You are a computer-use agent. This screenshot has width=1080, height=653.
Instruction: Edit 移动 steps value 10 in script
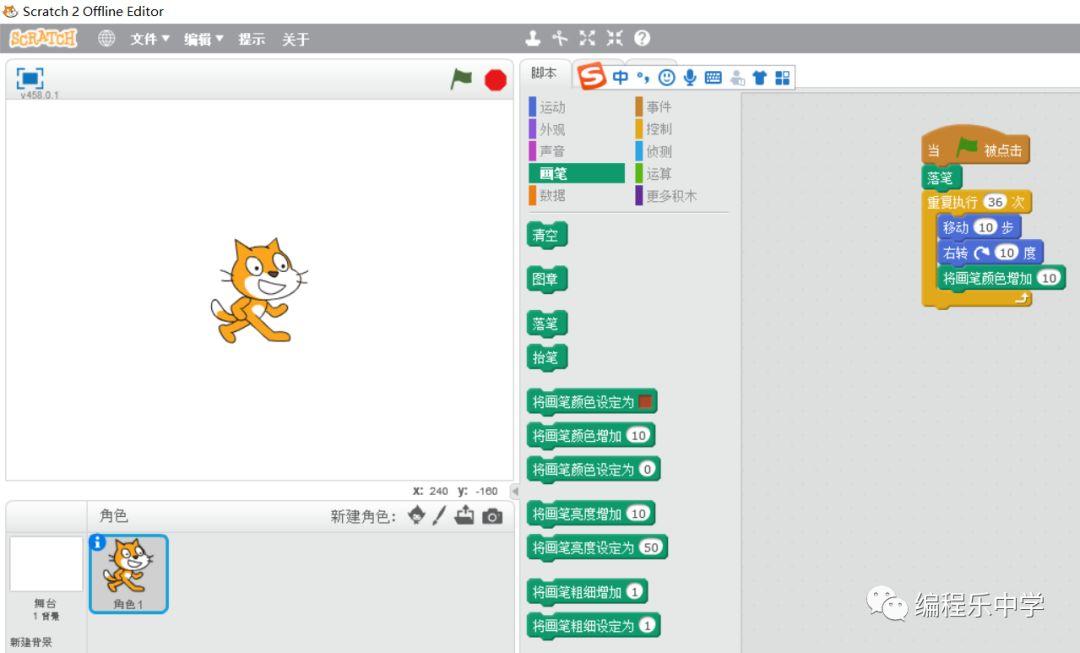tap(986, 227)
